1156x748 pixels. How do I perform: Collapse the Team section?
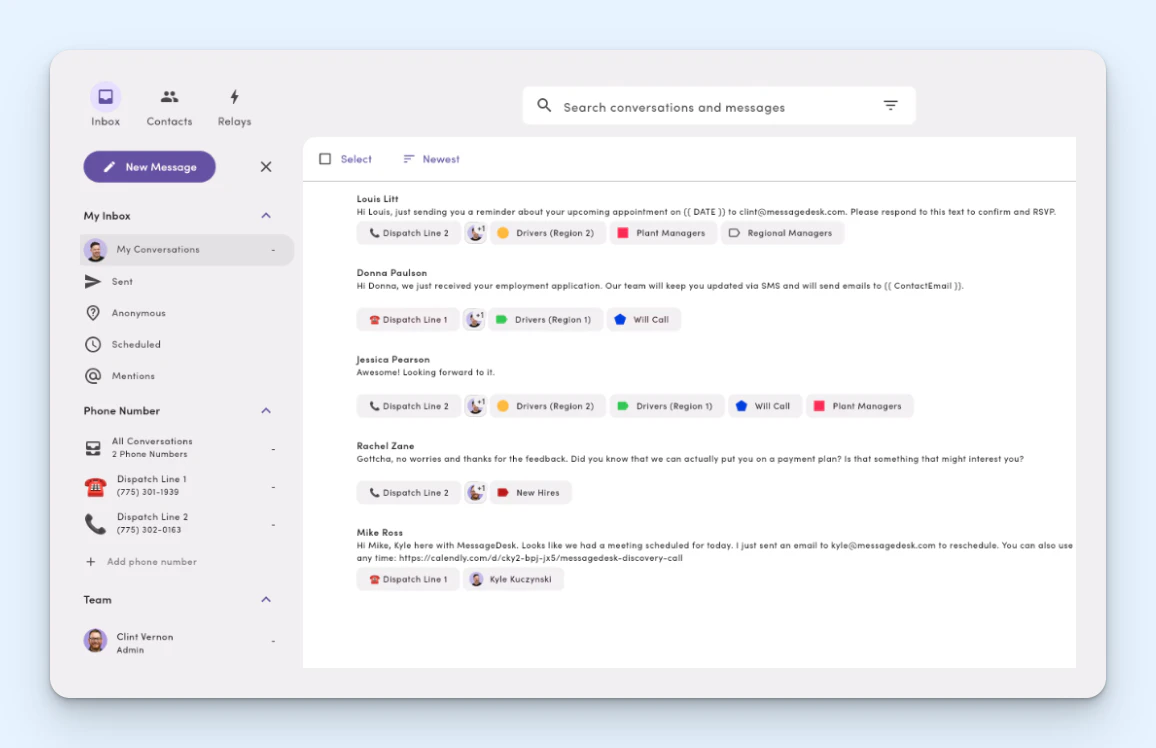266,599
